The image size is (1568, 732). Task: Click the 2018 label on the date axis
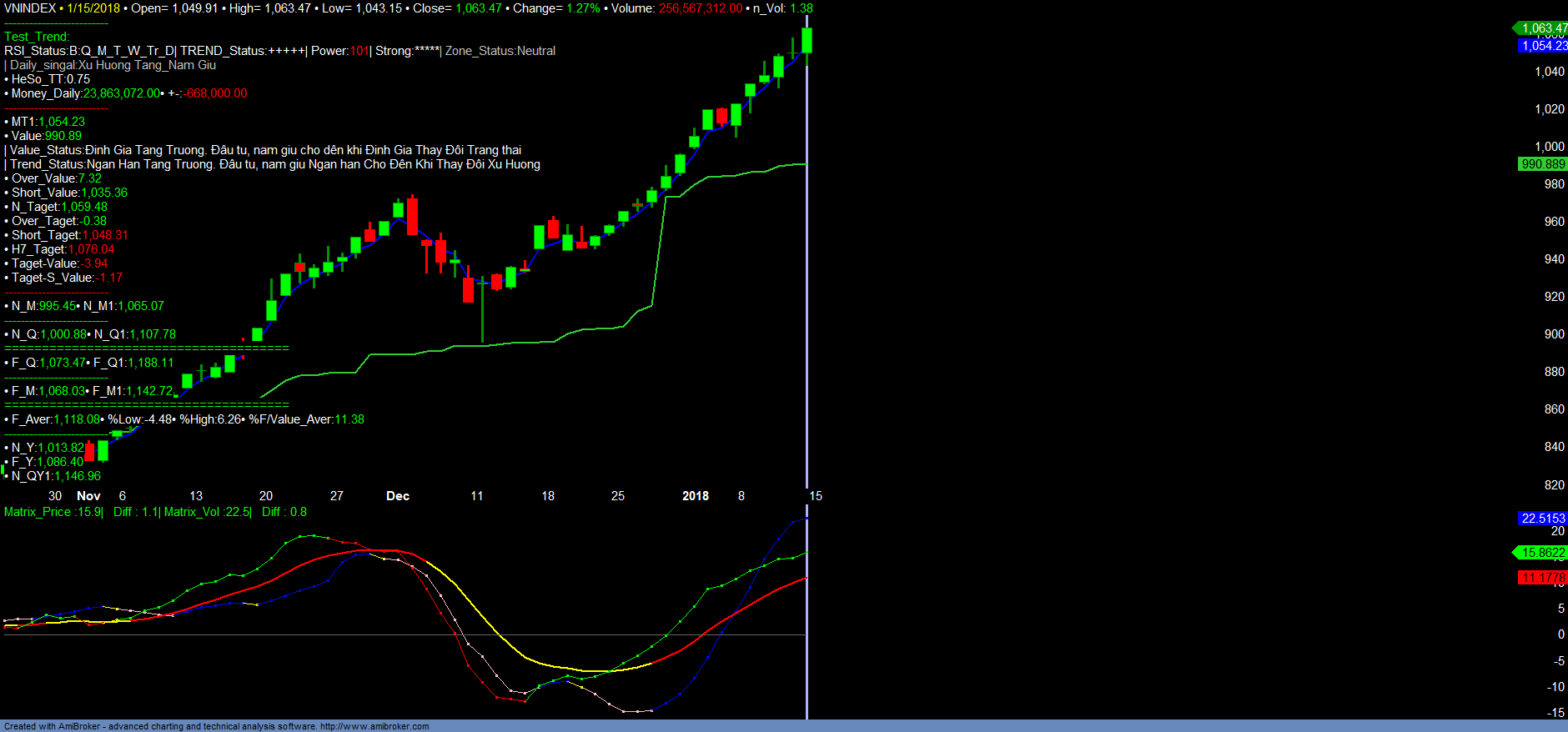[695, 496]
